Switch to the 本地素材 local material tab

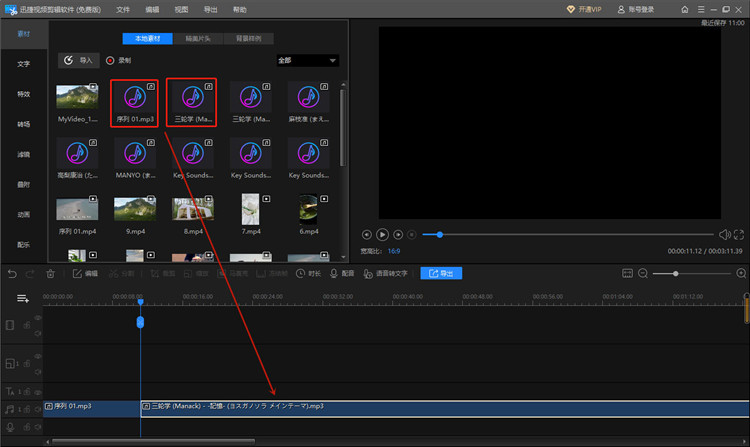point(147,38)
